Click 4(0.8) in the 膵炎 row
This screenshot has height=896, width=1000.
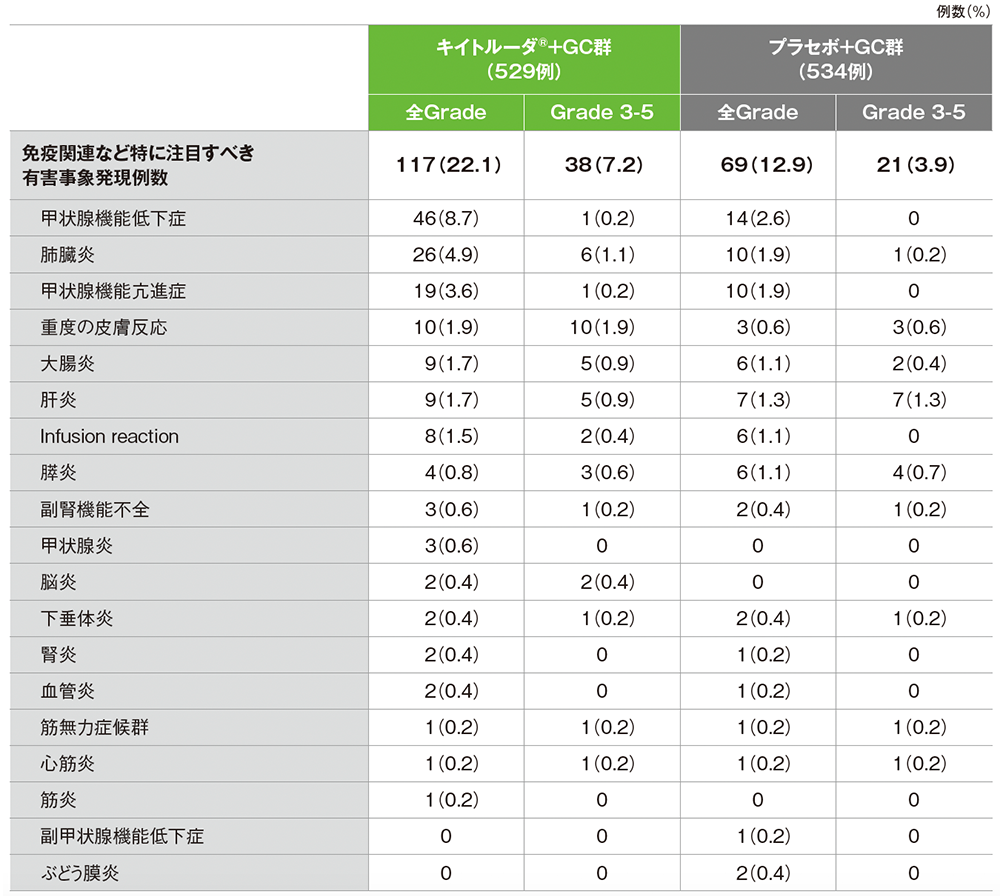pos(452,473)
